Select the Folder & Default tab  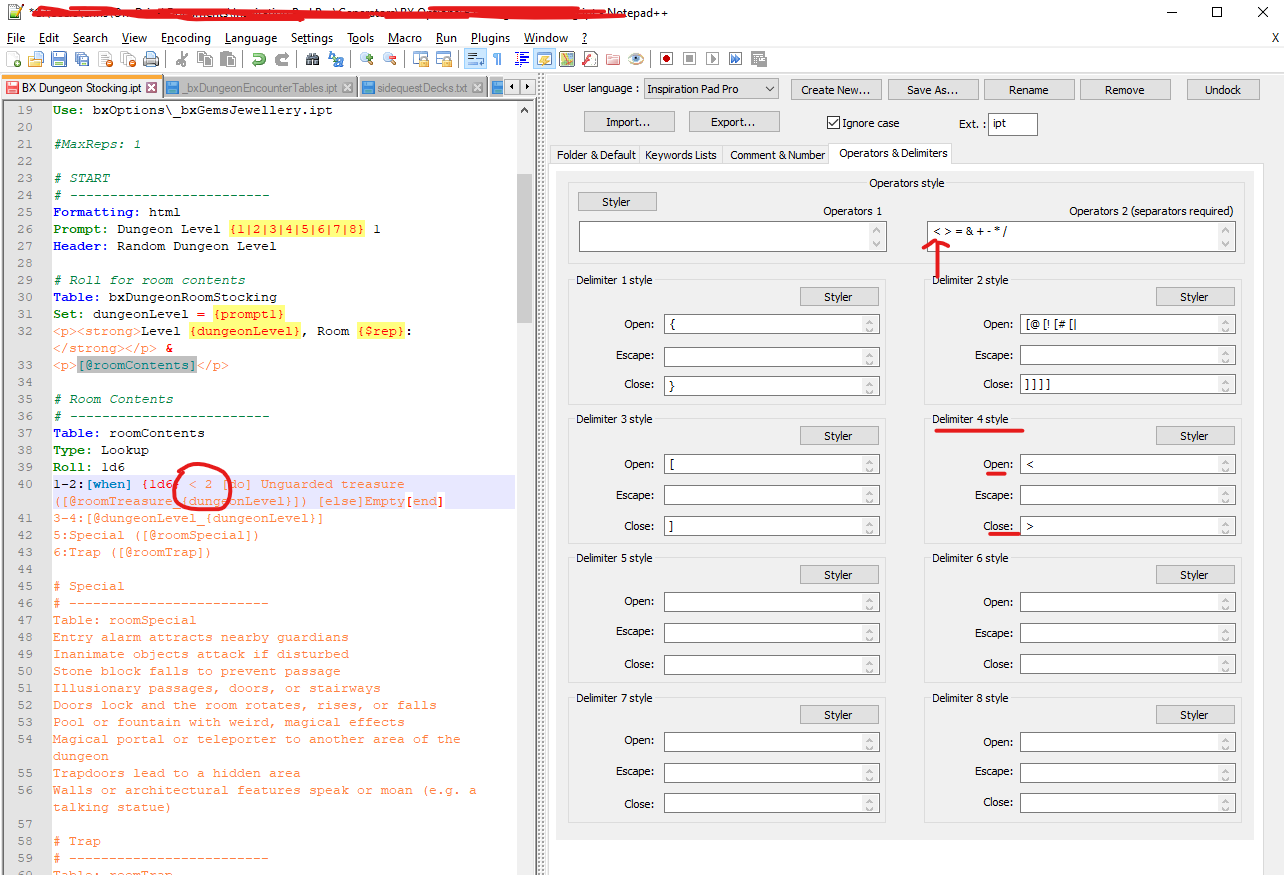coord(596,155)
